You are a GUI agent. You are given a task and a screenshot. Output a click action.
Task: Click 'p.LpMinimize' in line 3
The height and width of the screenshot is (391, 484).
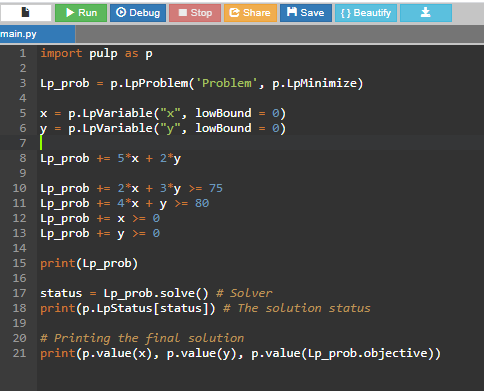[315, 83]
